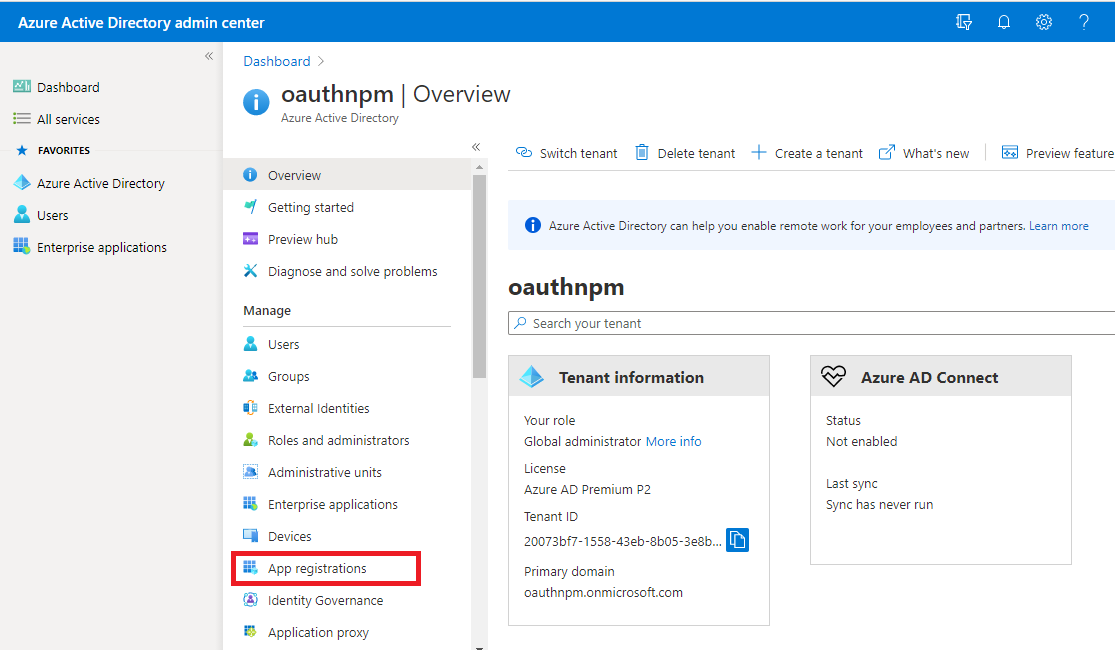Open Roles and administrators
This screenshot has height=650, width=1115.
click(x=338, y=440)
